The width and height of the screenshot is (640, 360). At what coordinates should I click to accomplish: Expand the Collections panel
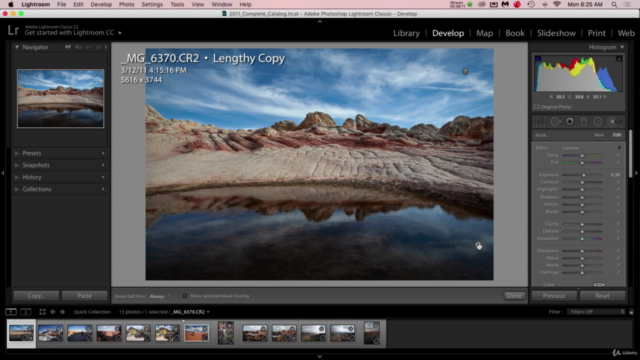(x=17, y=189)
